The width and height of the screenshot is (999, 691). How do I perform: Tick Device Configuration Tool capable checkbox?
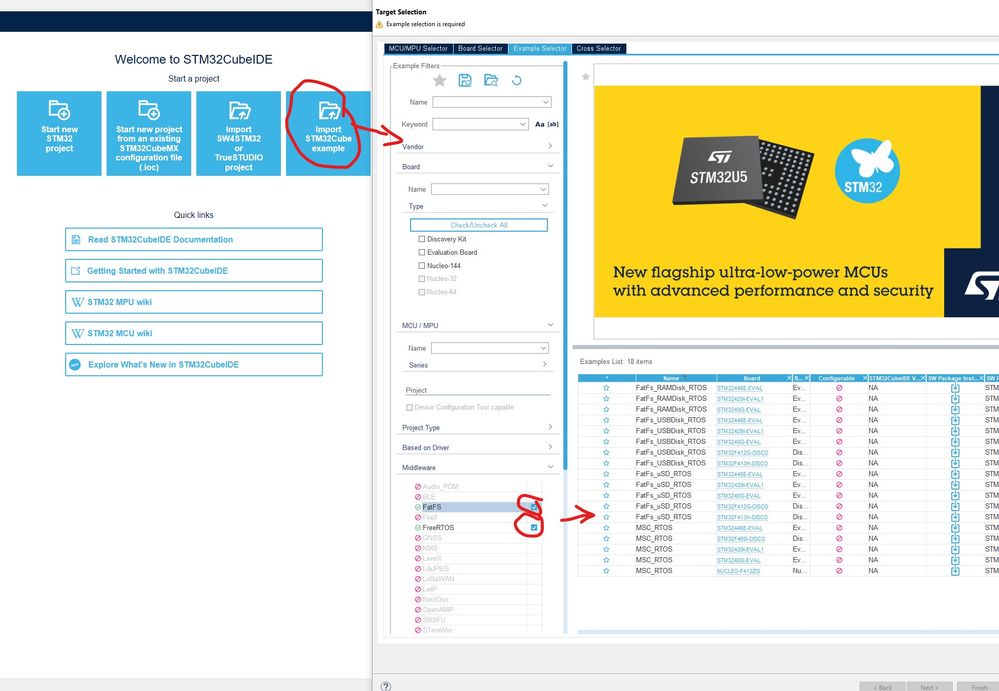[x=410, y=408]
